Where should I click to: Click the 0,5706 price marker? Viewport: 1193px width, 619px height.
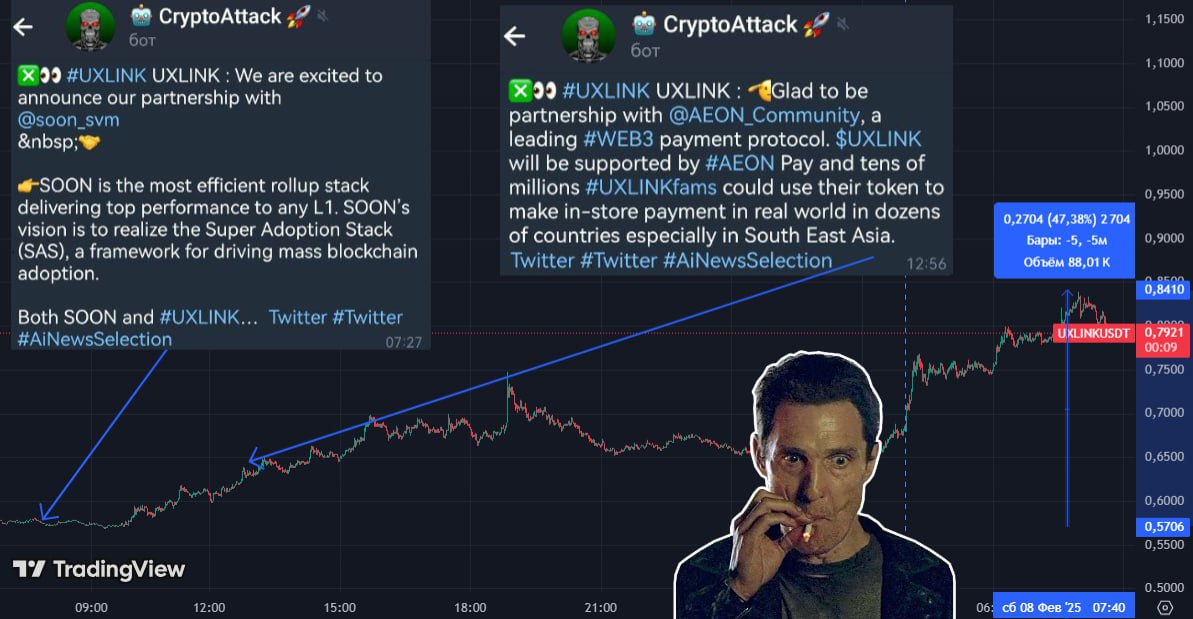1165,526
